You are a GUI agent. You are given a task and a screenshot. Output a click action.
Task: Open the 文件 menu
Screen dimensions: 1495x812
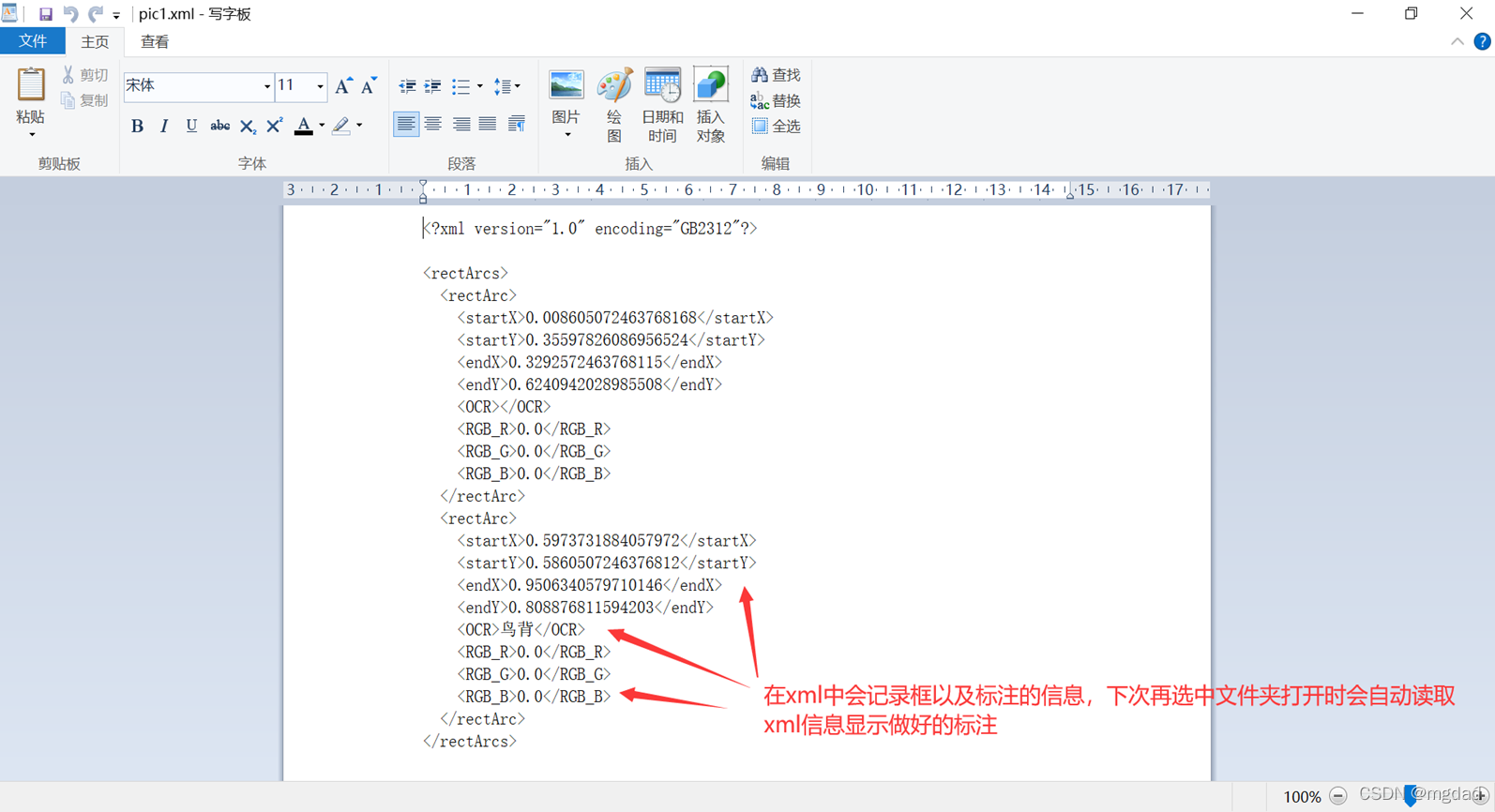(33, 41)
